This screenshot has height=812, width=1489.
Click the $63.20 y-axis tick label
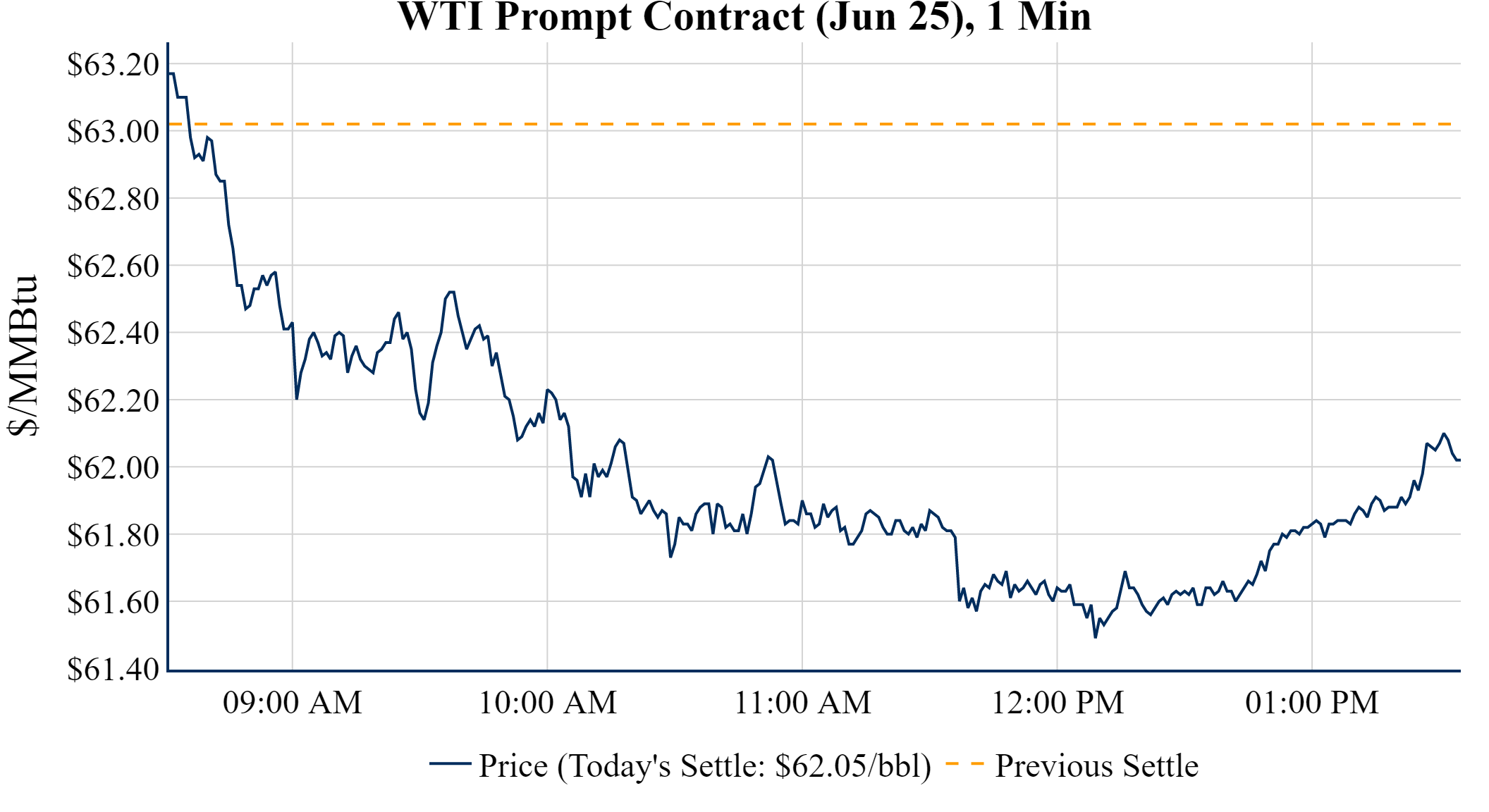[114, 65]
